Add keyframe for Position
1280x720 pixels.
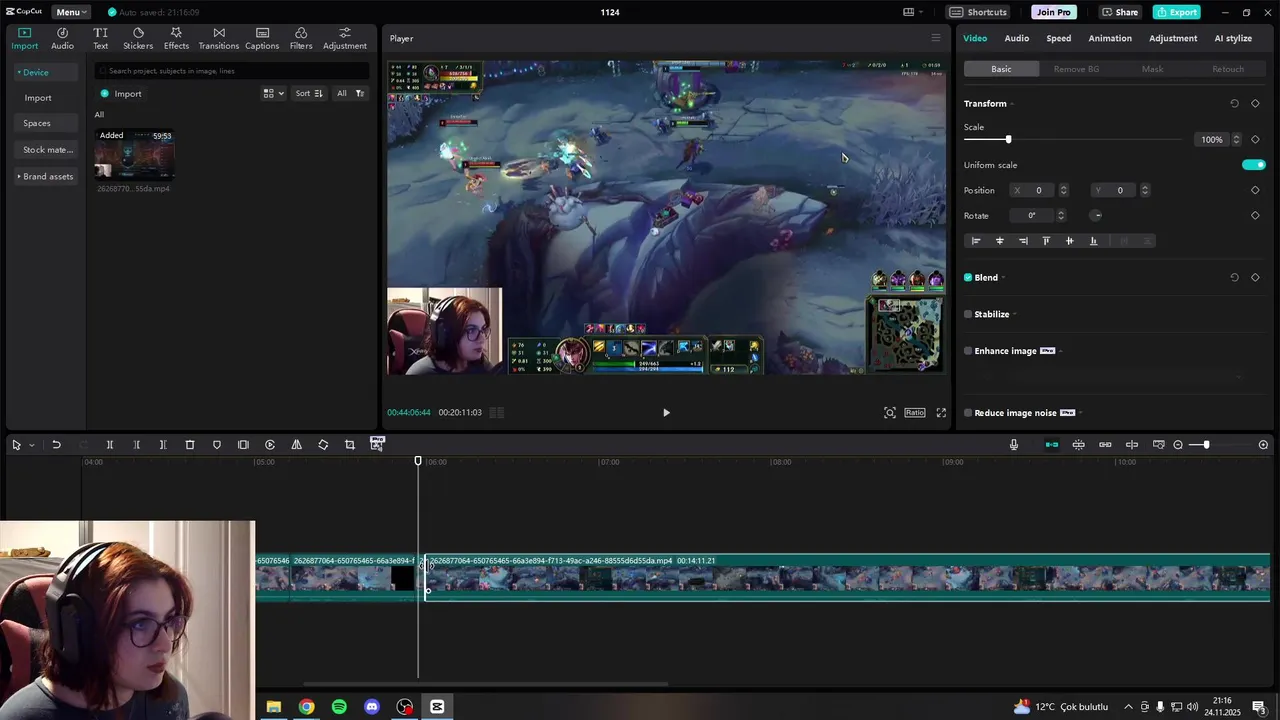click(1255, 191)
